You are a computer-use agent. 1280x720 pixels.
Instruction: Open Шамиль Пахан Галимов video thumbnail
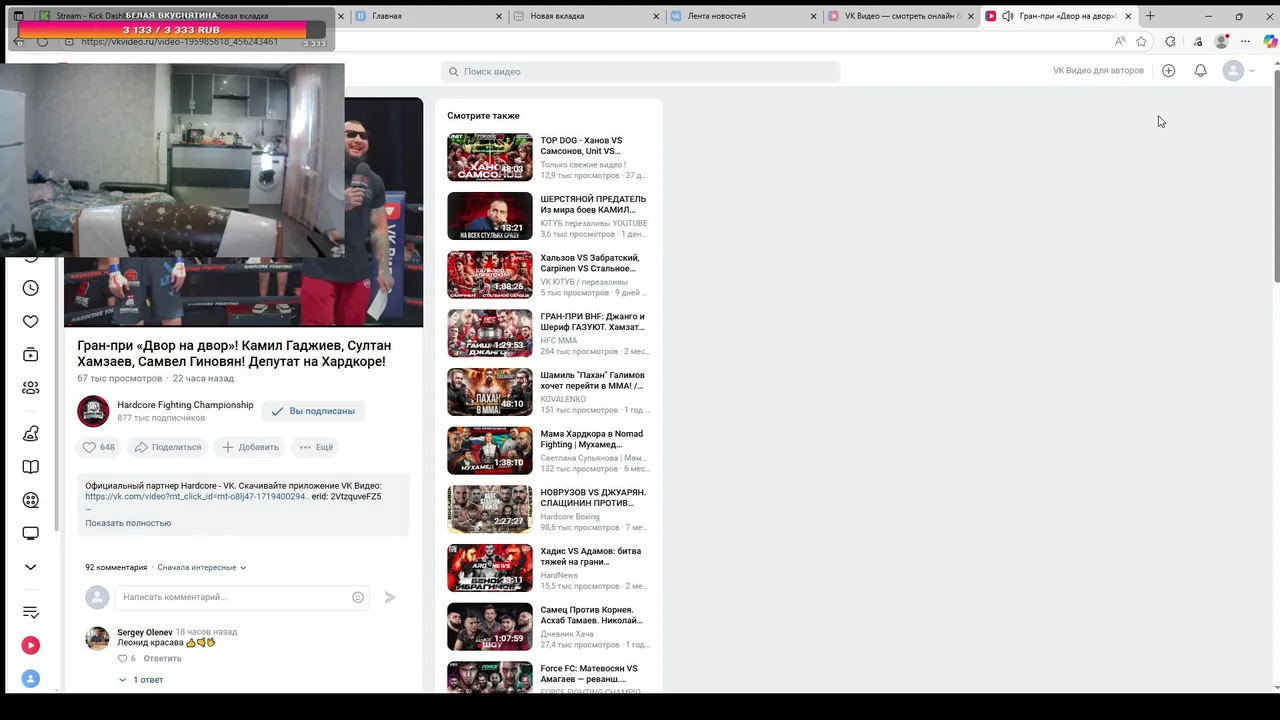coord(490,392)
